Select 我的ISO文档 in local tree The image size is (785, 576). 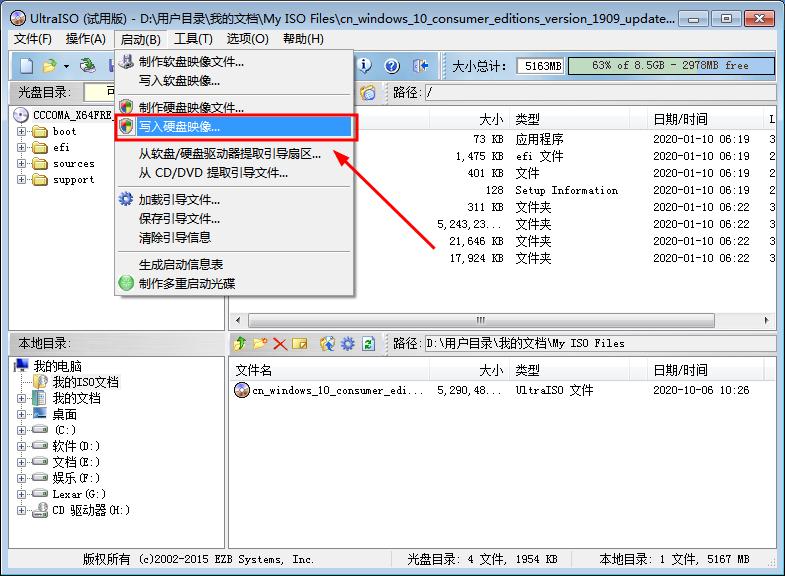point(86,382)
